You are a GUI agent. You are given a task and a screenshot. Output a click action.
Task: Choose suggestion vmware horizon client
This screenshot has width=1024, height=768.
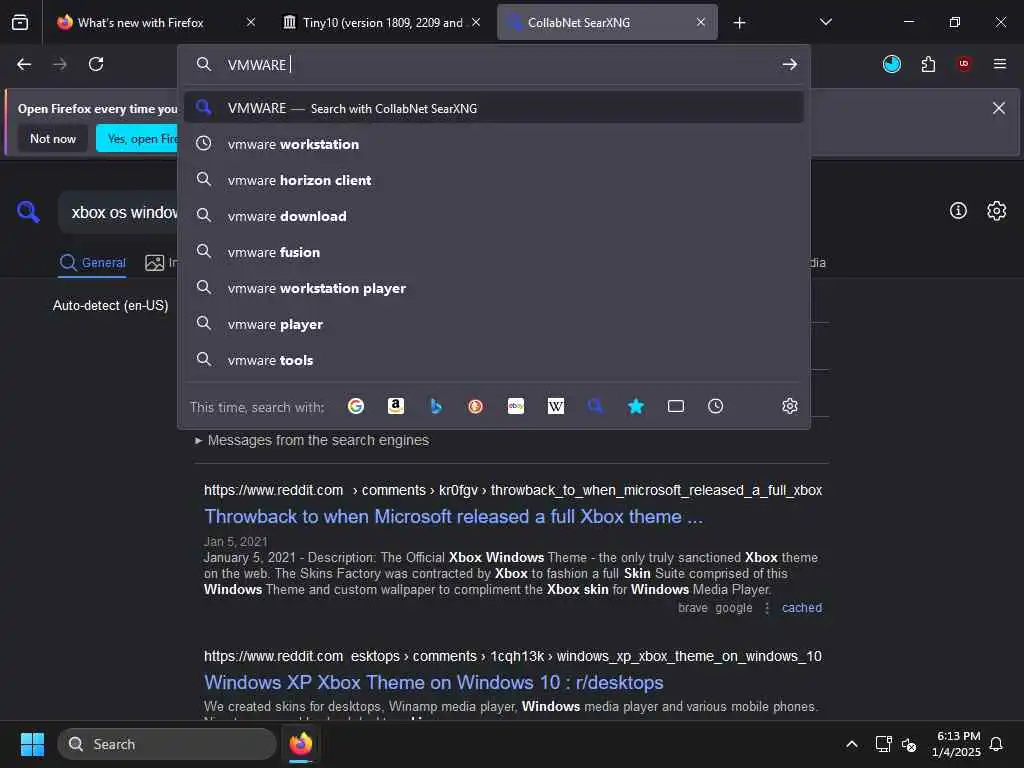tap(494, 180)
